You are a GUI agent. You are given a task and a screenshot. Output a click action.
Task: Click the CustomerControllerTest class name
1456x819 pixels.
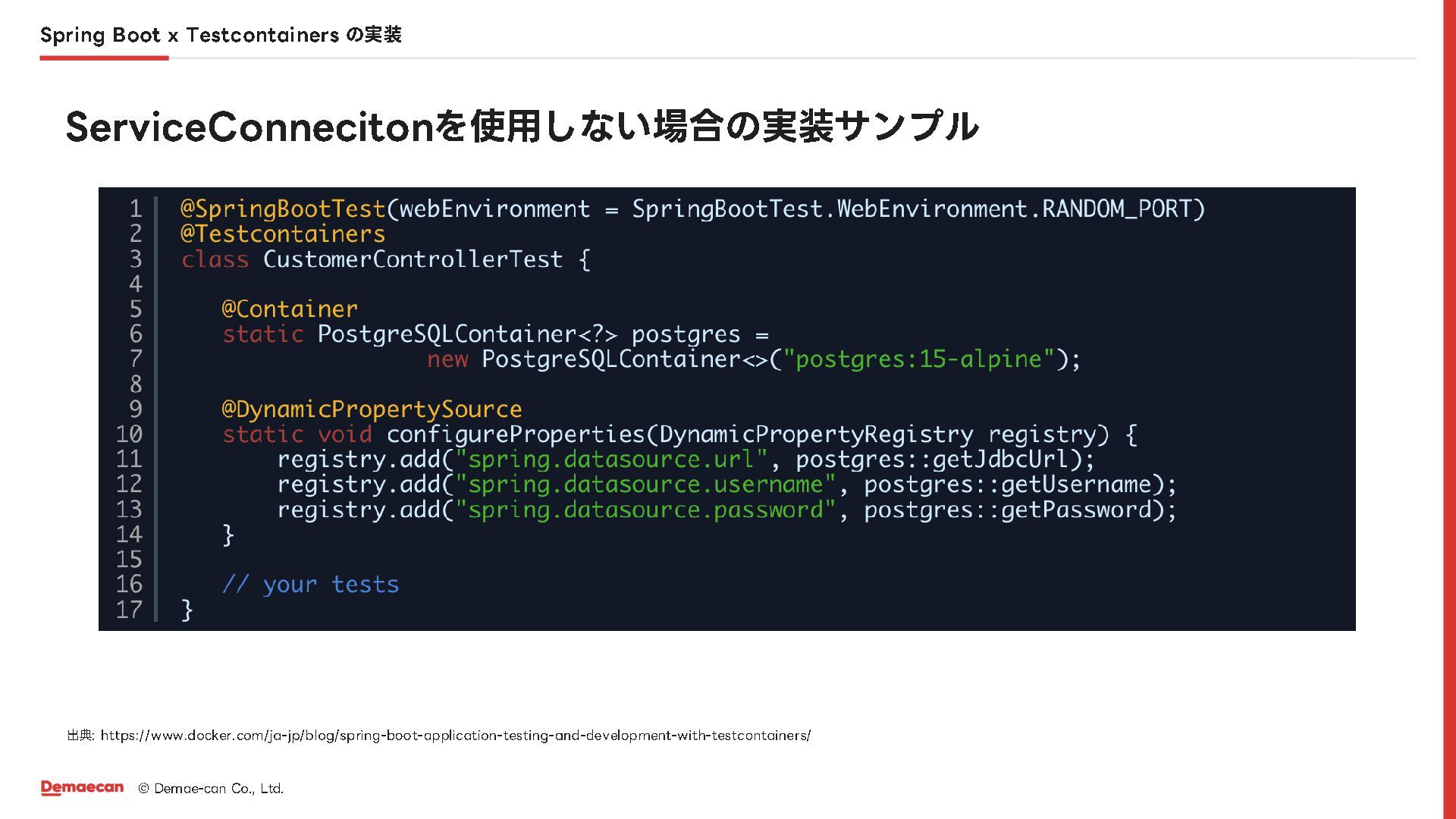coord(413,259)
